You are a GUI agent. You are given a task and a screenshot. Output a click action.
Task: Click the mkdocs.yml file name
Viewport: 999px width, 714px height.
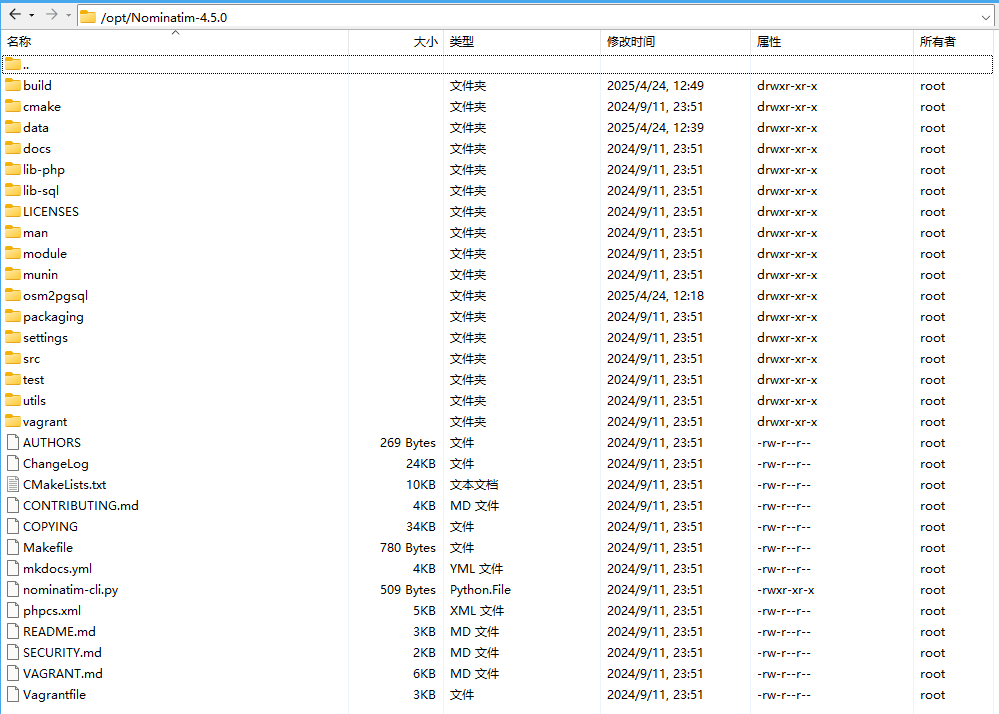pos(57,569)
